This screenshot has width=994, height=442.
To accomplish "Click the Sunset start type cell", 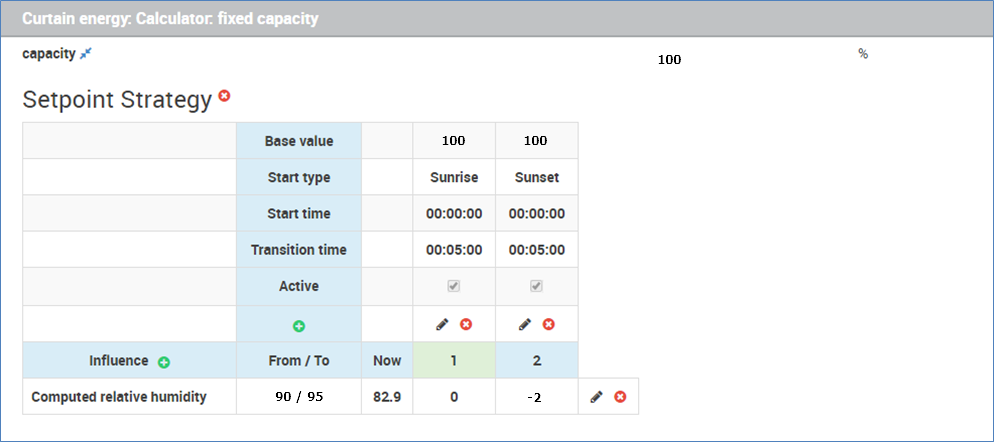I will click(x=537, y=177).
